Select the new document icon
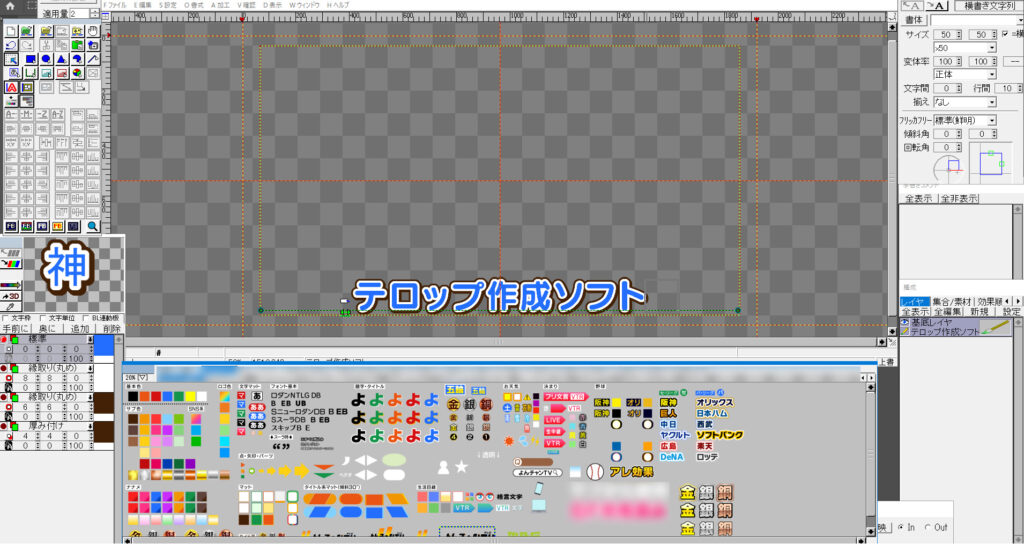The height and width of the screenshot is (544, 1024). pyautogui.click(x=11, y=31)
